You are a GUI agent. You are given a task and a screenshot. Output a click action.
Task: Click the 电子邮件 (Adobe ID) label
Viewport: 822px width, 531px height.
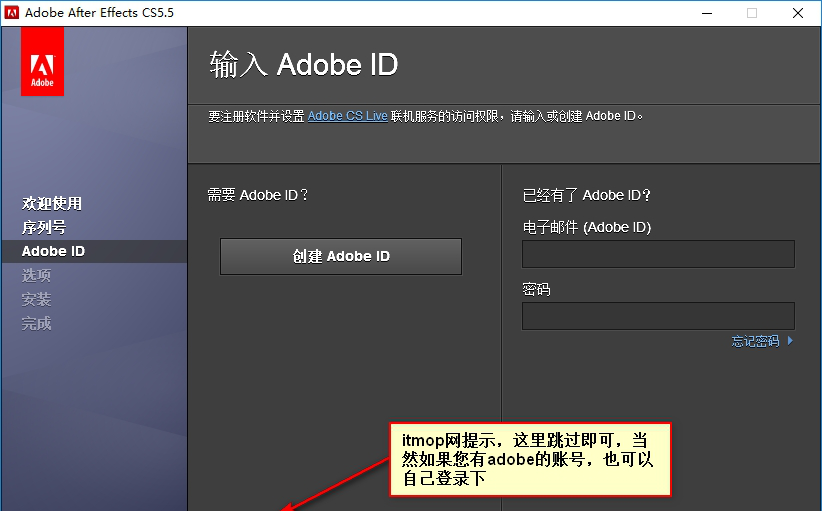tap(587, 227)
